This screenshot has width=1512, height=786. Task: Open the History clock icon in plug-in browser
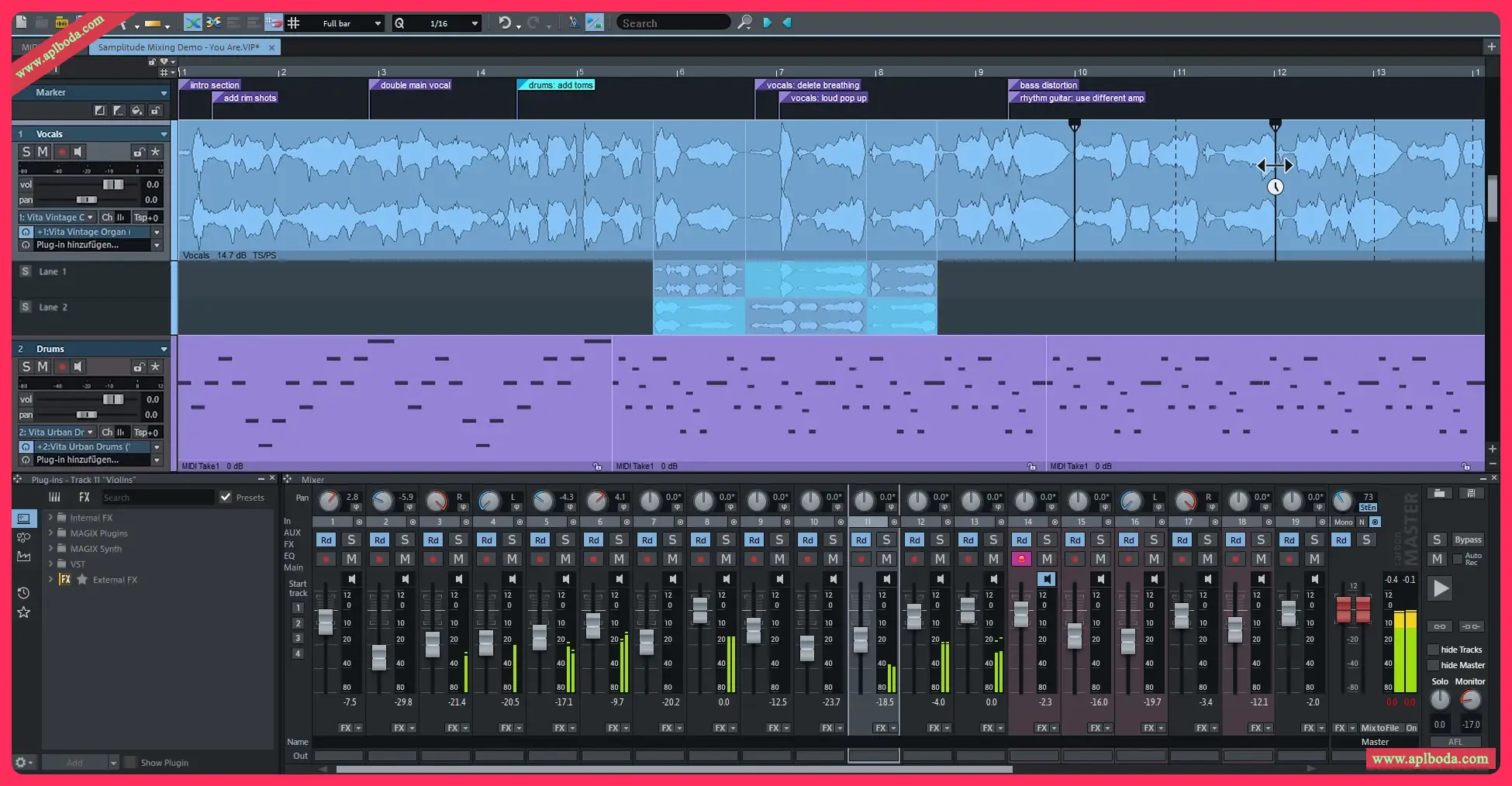tap(24, 593)
